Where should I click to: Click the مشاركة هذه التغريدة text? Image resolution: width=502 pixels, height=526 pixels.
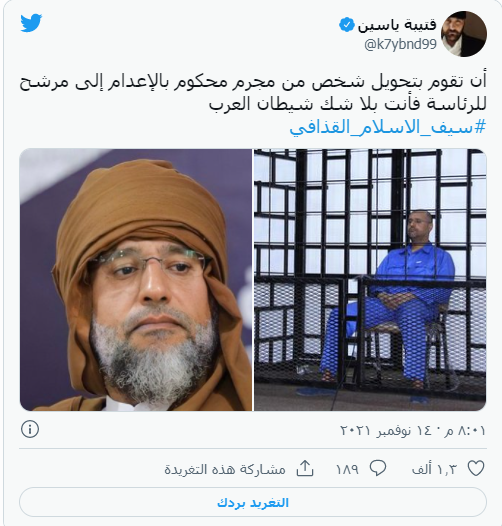[x=225, y=469]
